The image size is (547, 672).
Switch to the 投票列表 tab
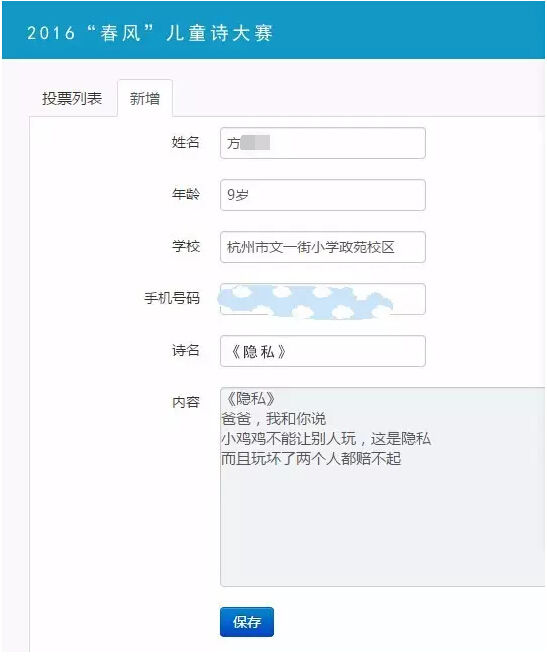72,99
